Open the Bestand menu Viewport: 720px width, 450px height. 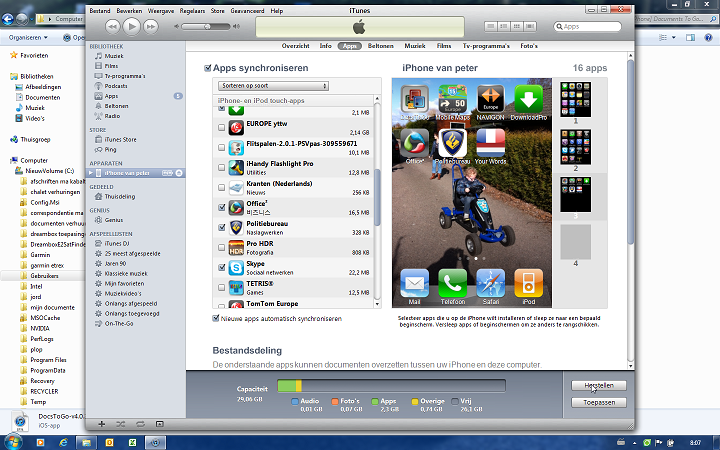100,11
